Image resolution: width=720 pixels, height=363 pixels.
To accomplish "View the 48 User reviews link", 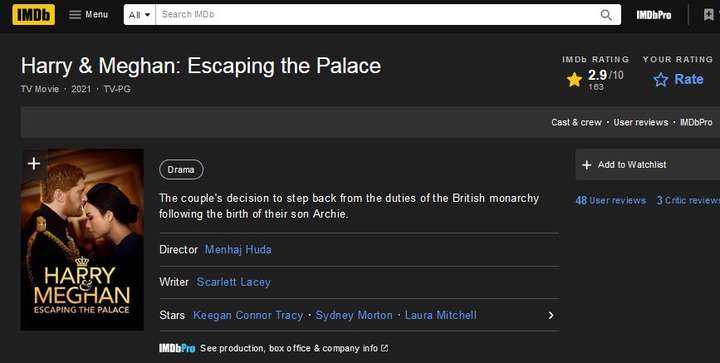I will tap(610, 201).
